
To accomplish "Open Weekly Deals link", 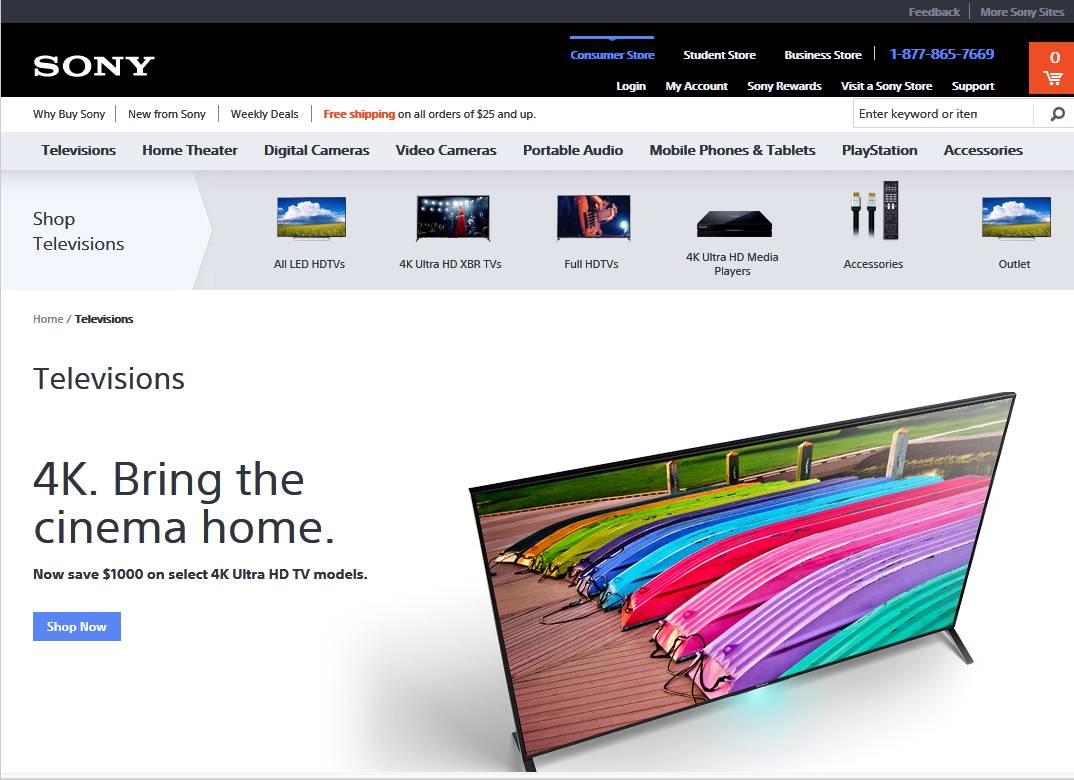I will pos(264,114).
